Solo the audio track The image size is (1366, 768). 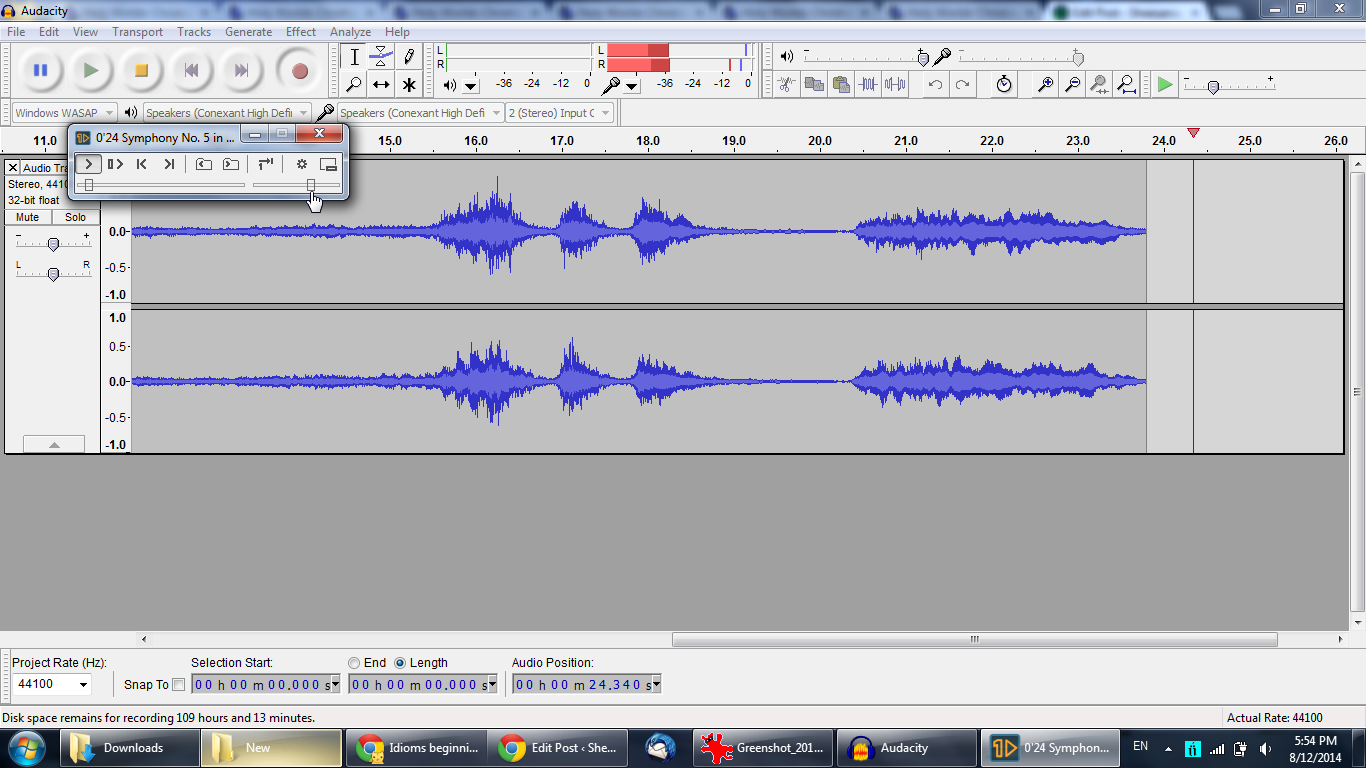[x=76, y=217]
